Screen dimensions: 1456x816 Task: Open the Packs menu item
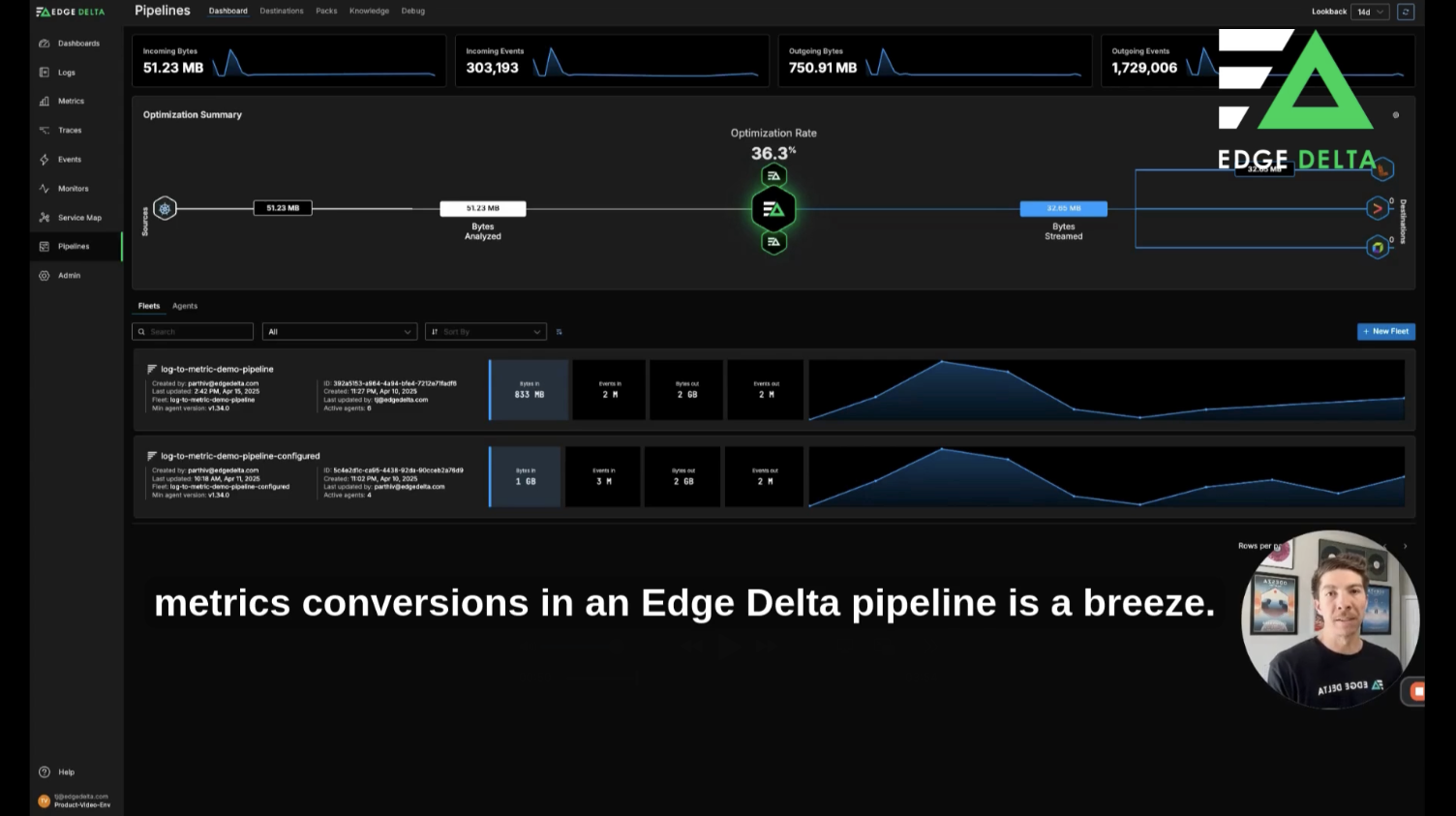[325, 11]
